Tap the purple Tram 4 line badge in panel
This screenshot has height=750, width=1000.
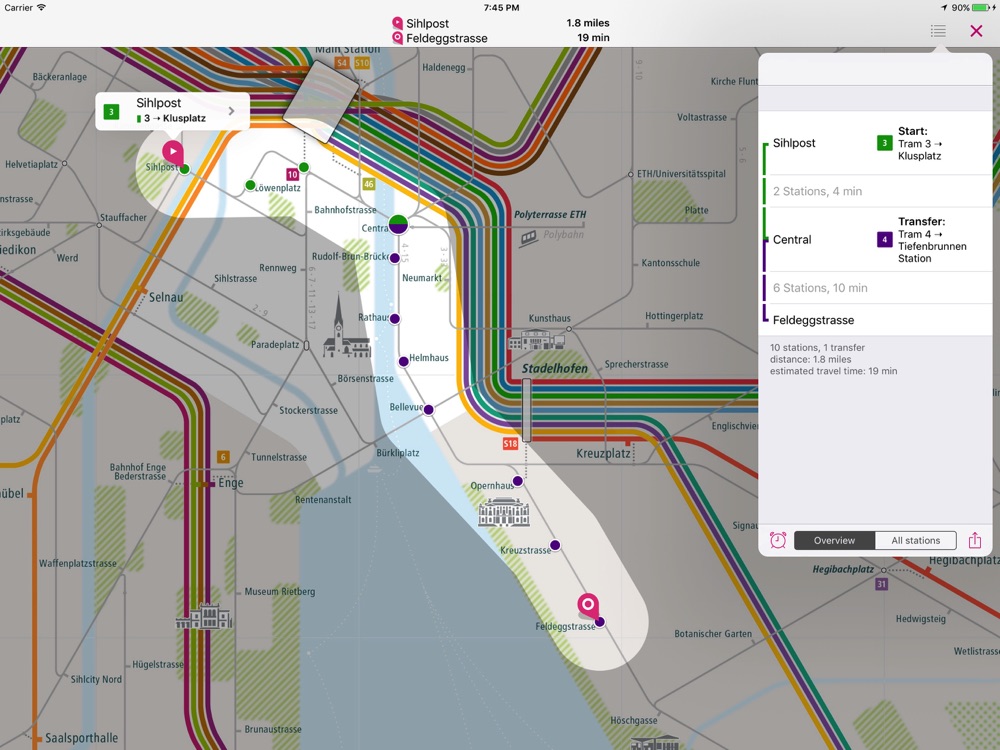885,240
